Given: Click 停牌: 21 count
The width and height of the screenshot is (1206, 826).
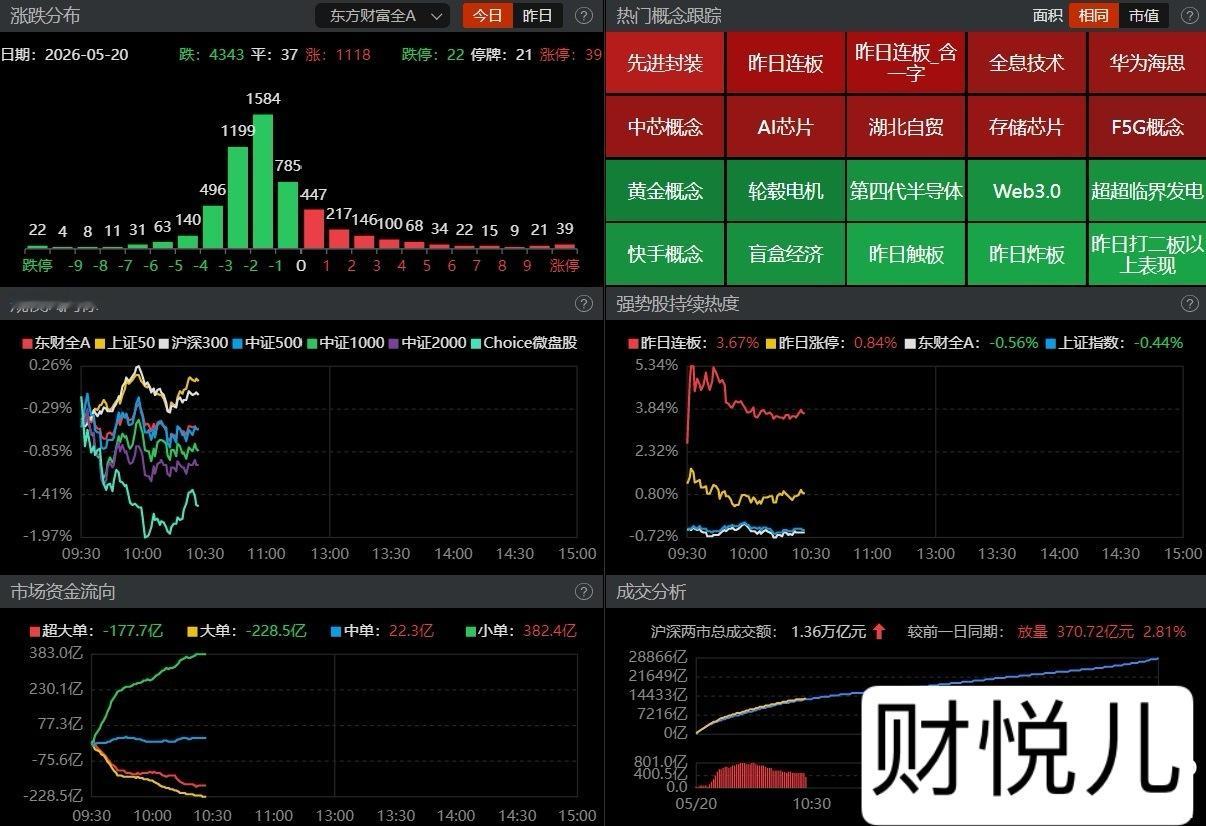Looking at the screenshot, I should [x=502, y=54].
